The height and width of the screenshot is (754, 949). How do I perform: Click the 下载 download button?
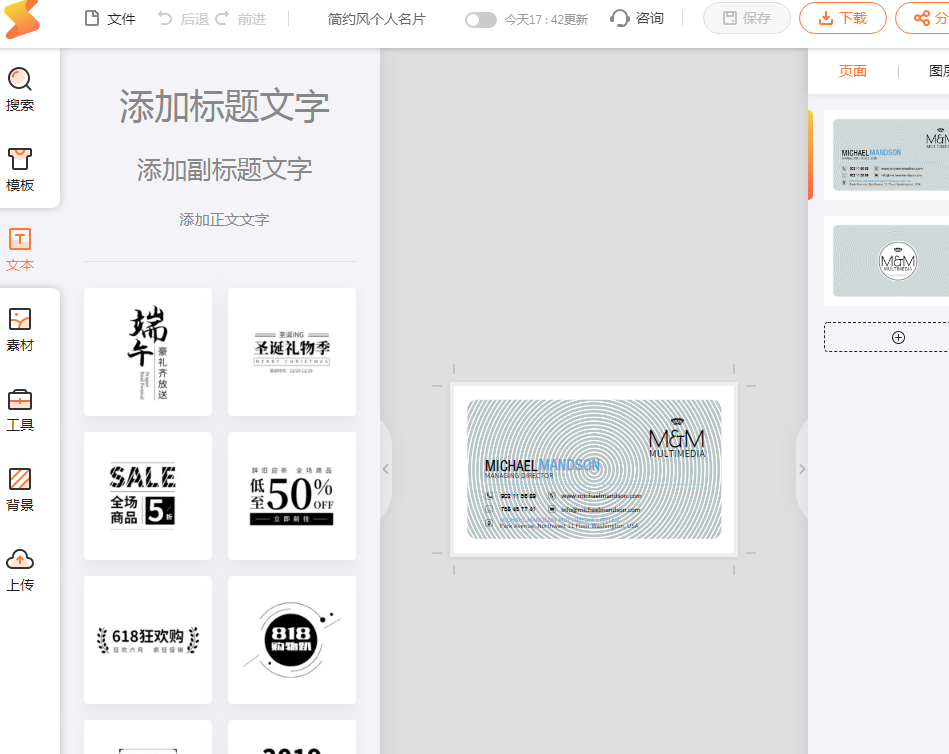tap(842, 18)
